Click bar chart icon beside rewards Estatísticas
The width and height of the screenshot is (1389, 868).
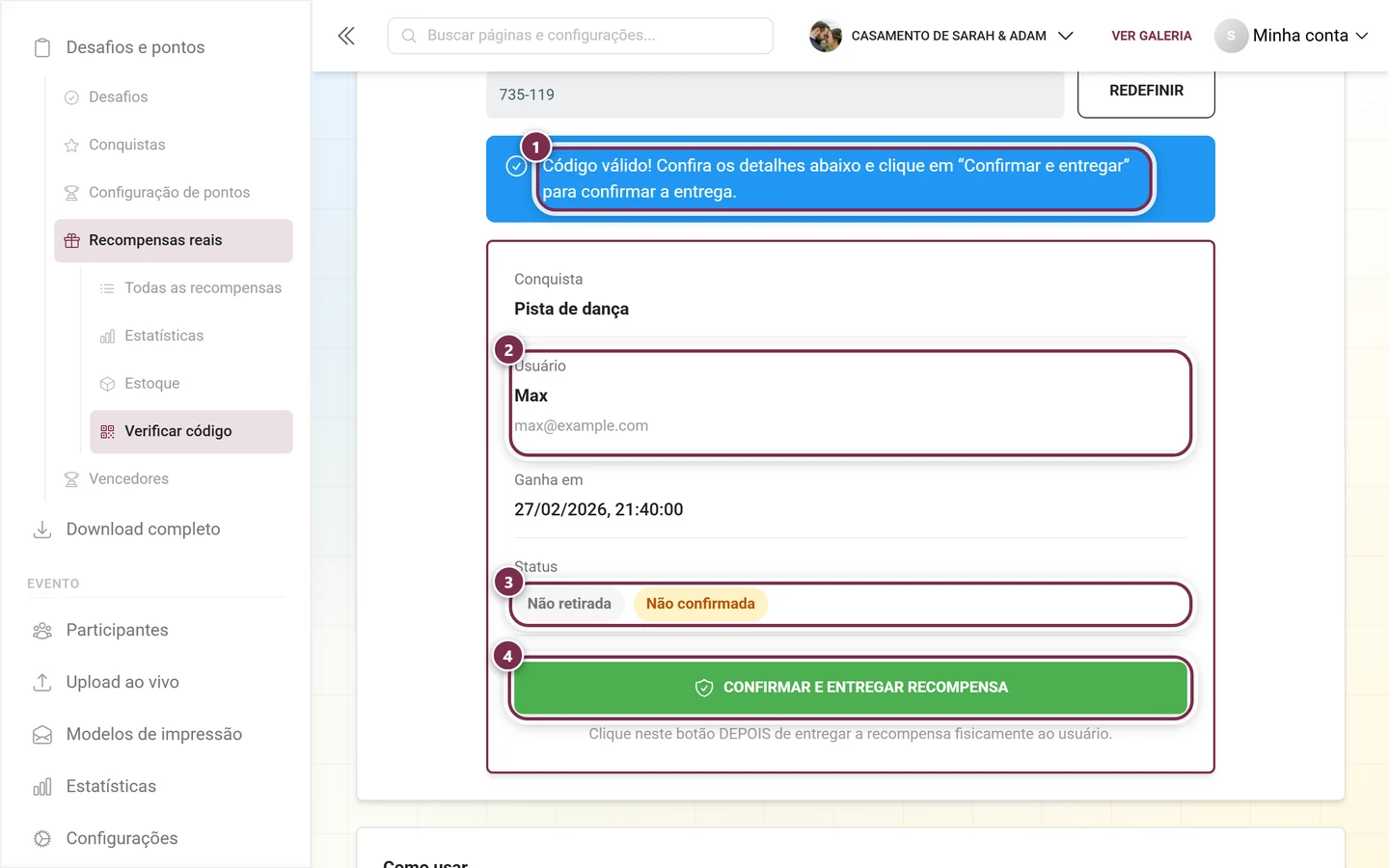coord(107,336)
